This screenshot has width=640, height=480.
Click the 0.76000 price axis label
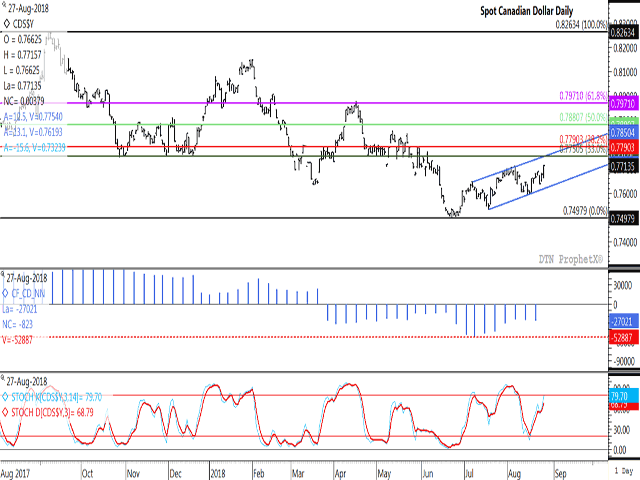tap(625, 193)
